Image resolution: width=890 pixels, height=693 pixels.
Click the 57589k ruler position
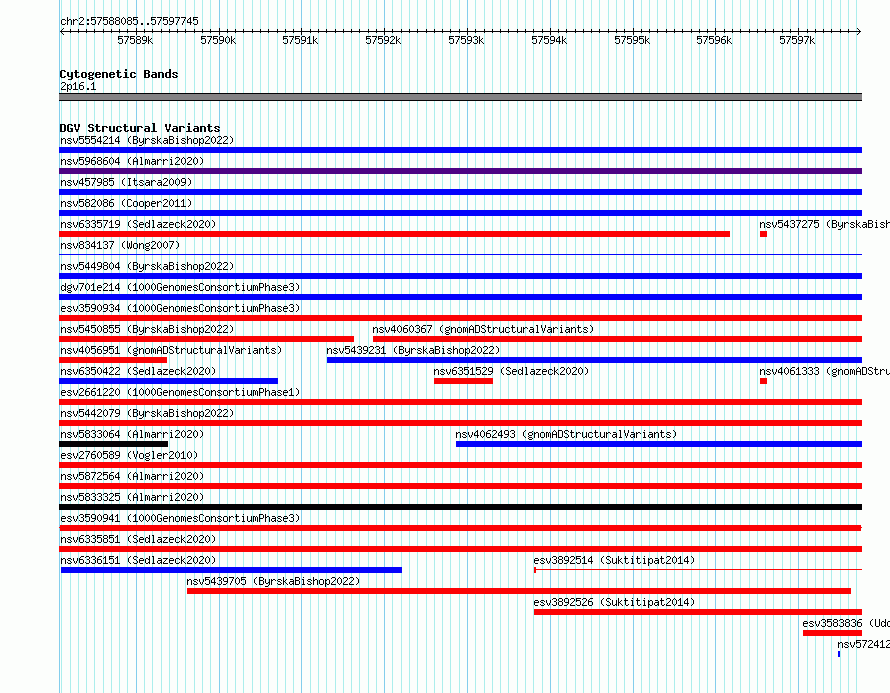(135, 40)
